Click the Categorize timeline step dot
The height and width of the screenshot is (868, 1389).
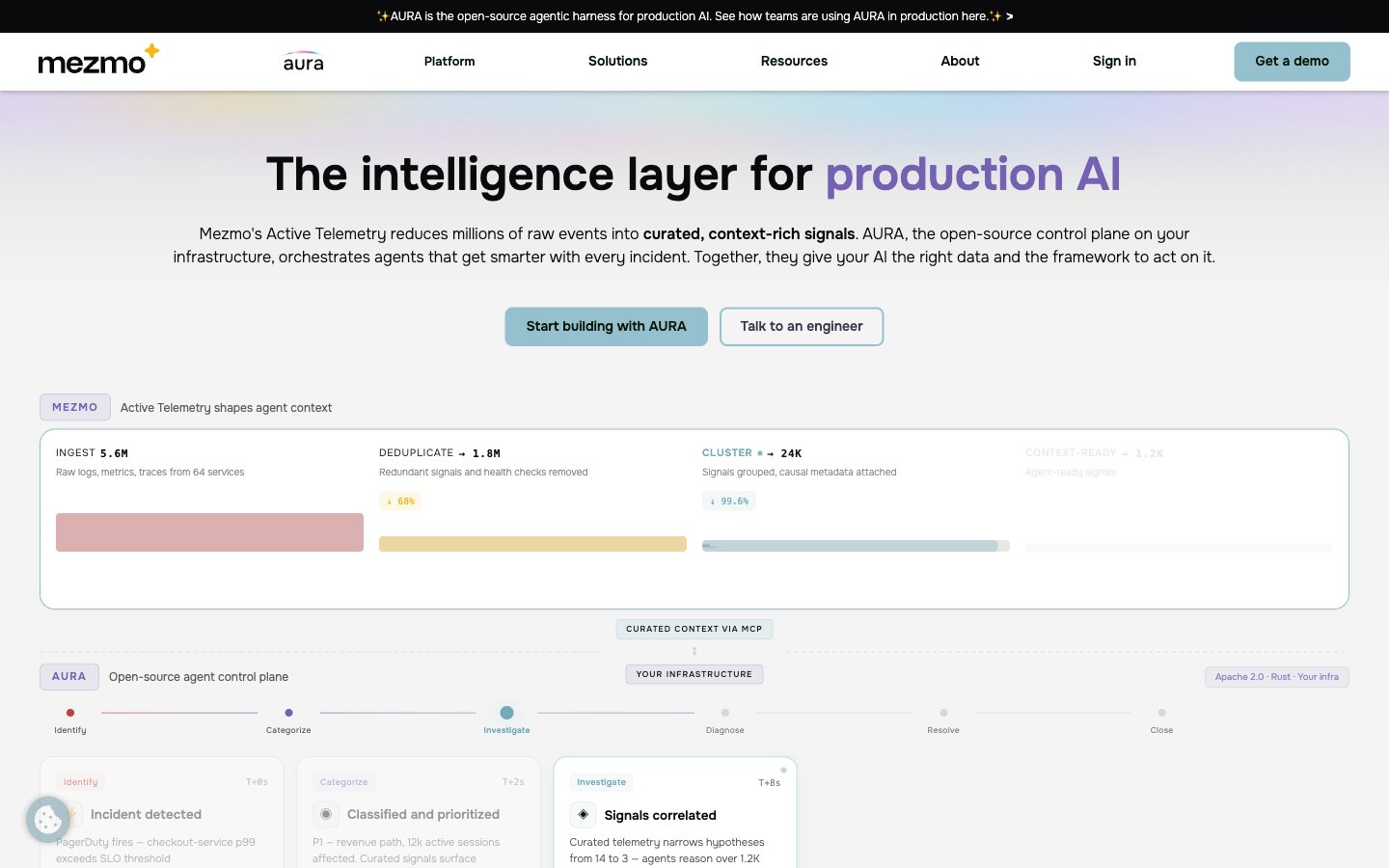288,713
